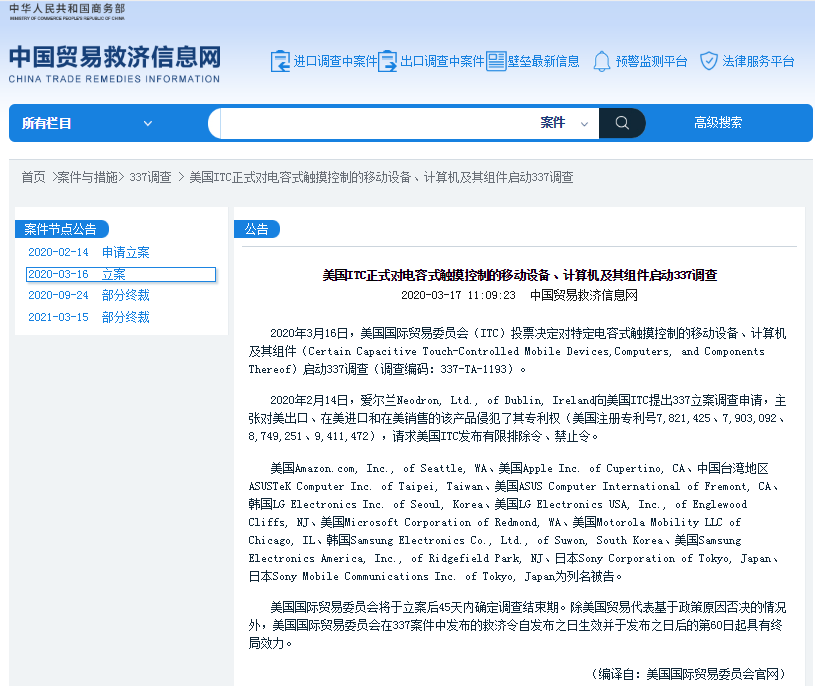Open the 2020-09-24 部分终裁 entry
The width and height of the screenshot is (815, 686).
pyautogui.click(x=89, y=295)
